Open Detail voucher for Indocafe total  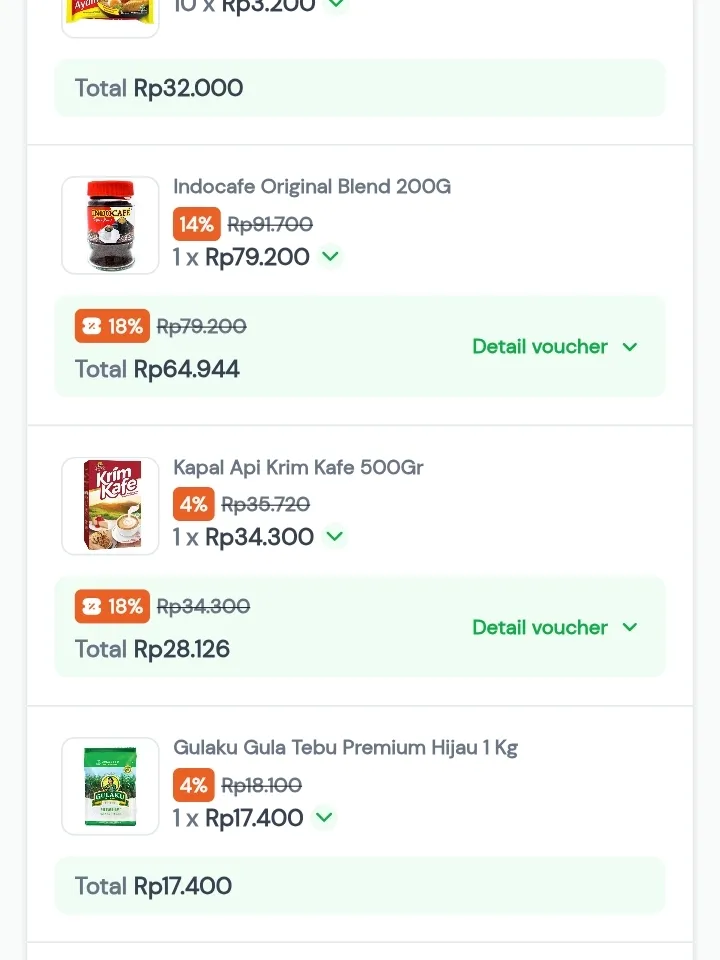click(555, 347)
